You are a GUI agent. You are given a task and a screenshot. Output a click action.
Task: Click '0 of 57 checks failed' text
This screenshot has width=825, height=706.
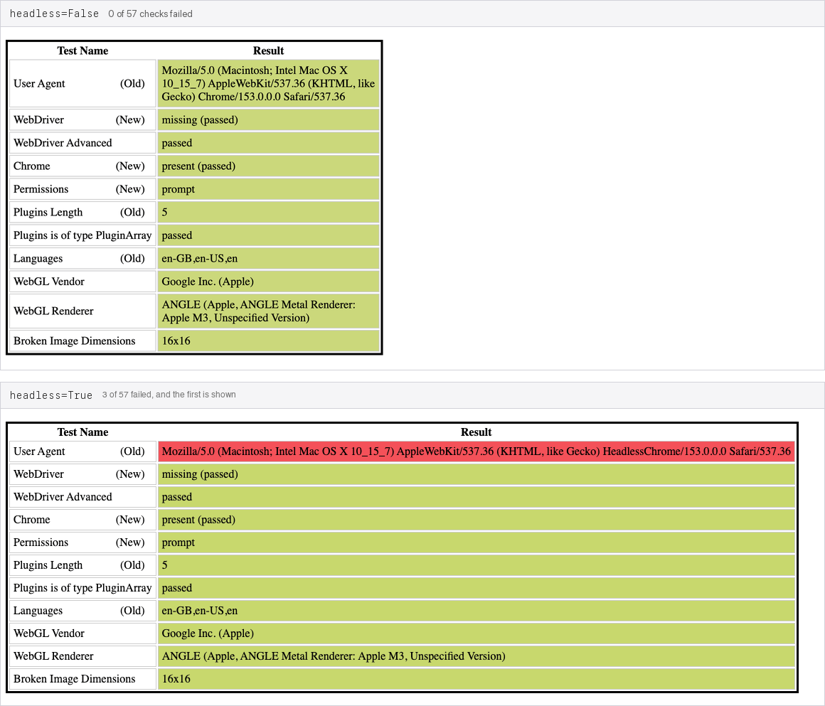(x=150, y=14)
